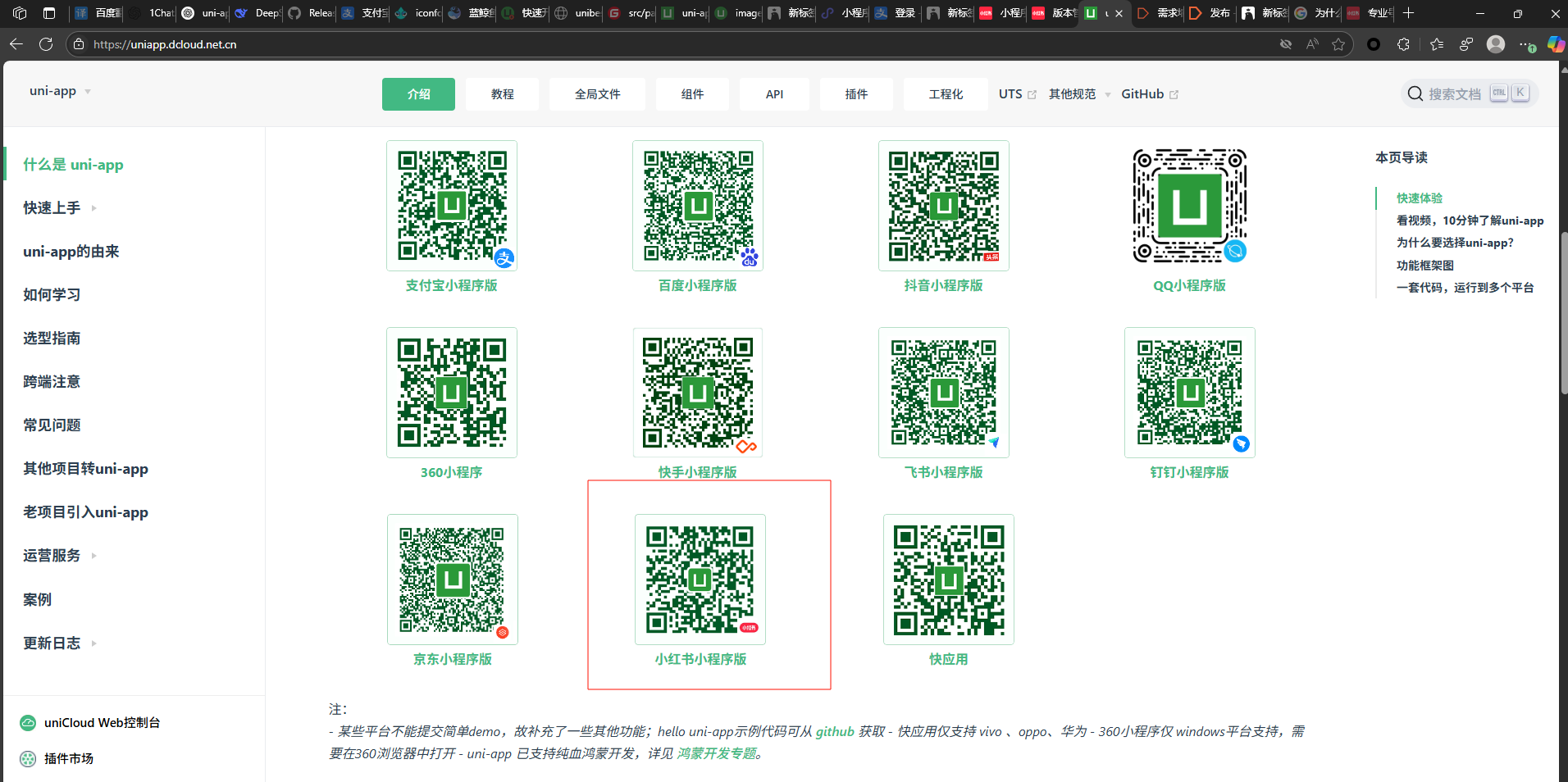Viewport: 1568px width, 782px height.
Task: Jump to 为什么要选择uni-app? outline entry
Action: point(1455,243)
